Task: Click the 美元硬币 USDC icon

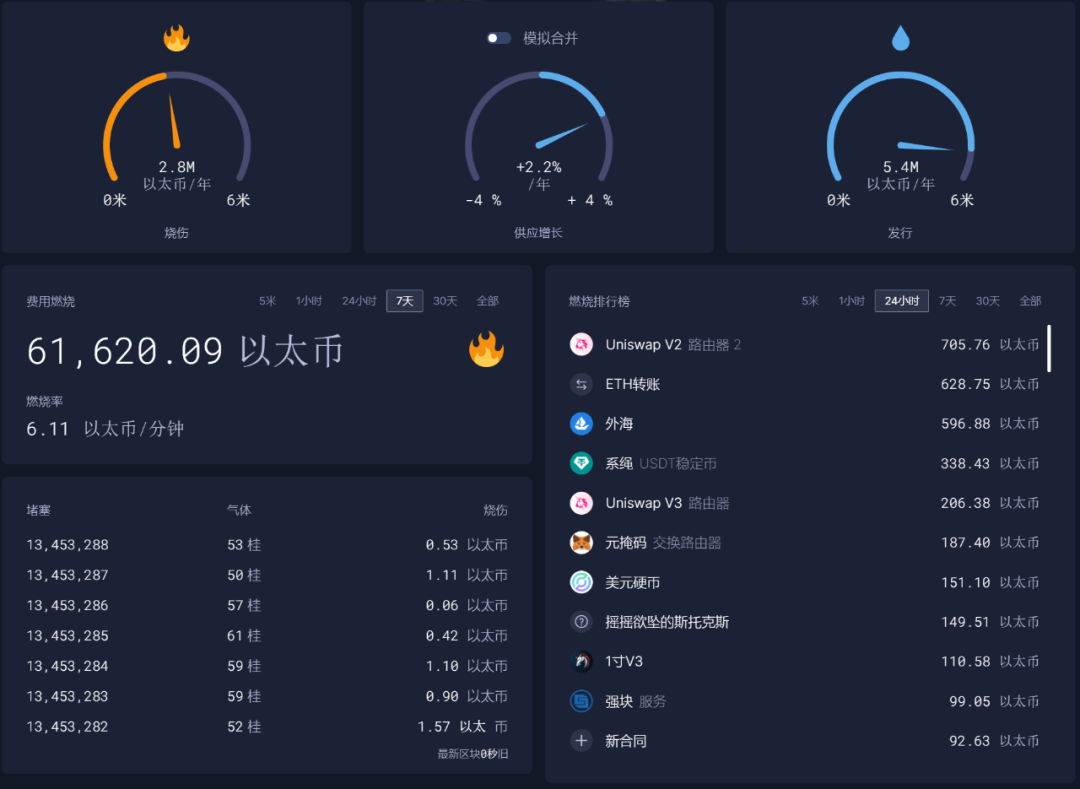Action: click(581, 582)
